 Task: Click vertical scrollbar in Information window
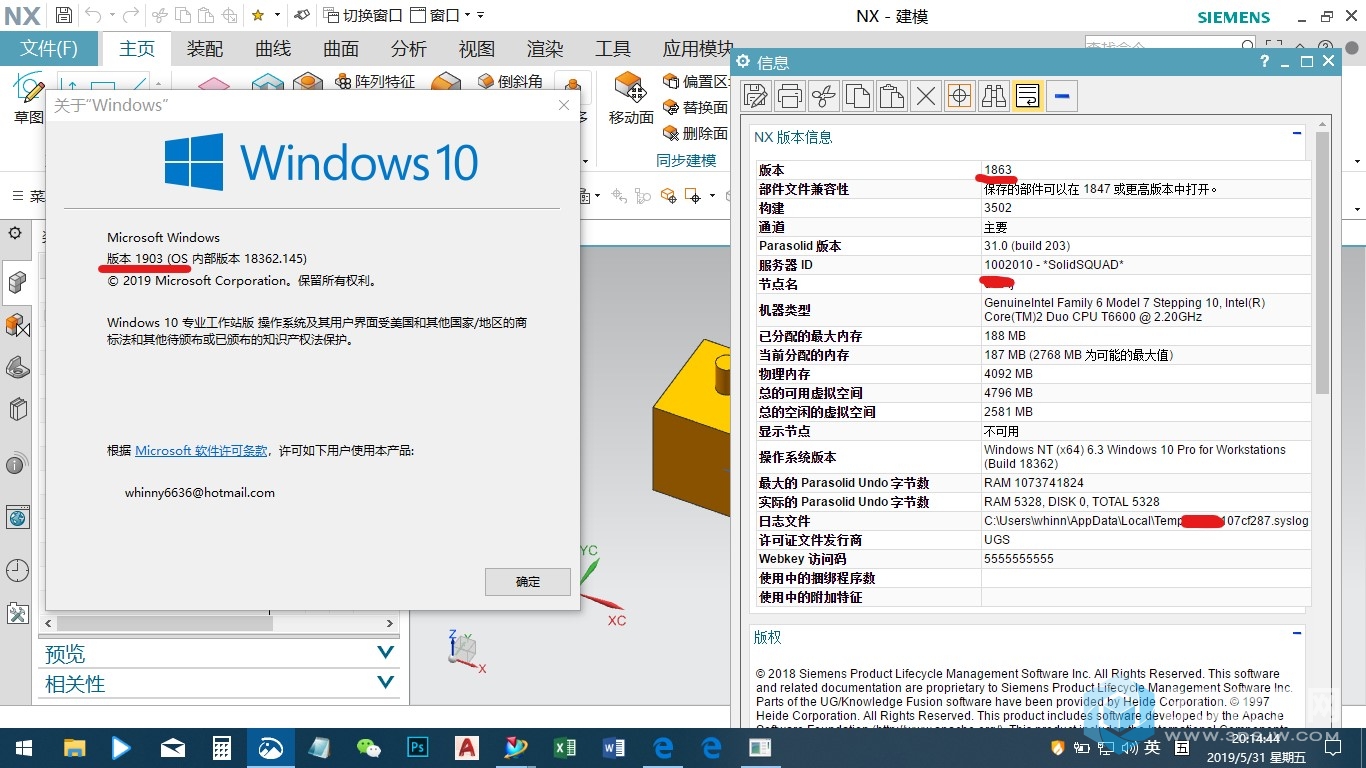pos(1322,264)
